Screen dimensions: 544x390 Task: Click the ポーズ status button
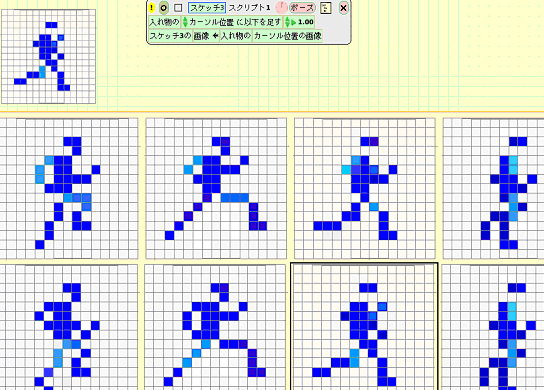point(302,8)
